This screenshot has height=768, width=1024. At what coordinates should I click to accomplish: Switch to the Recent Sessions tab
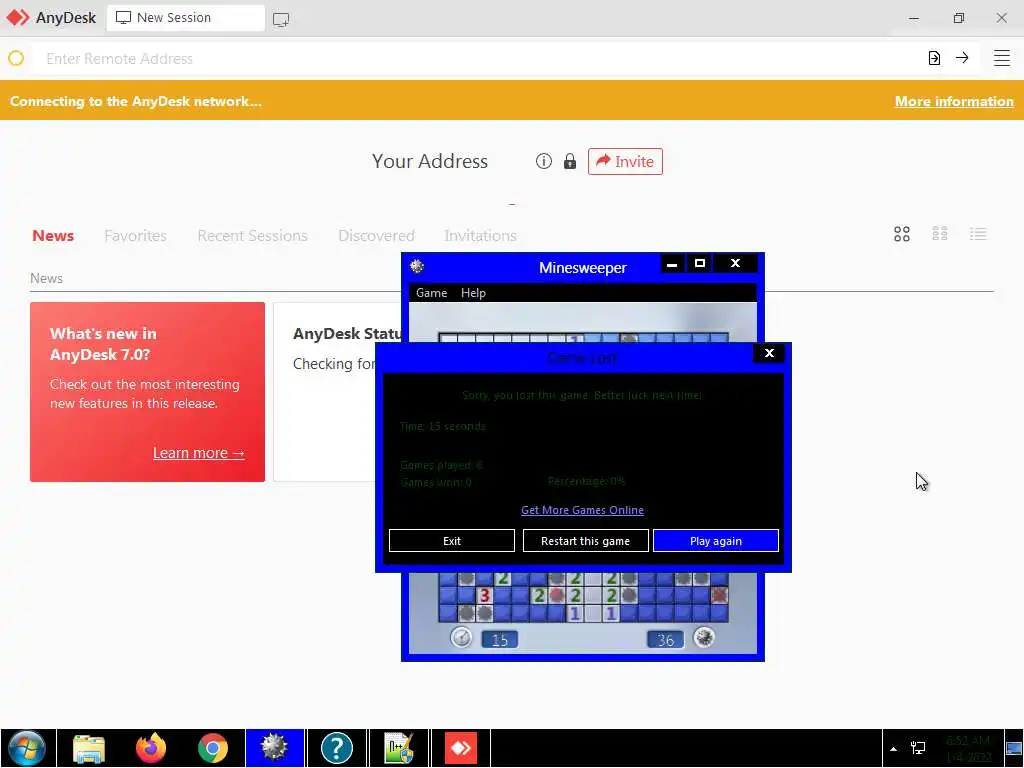pyautogui.click(x=252, y=236)
